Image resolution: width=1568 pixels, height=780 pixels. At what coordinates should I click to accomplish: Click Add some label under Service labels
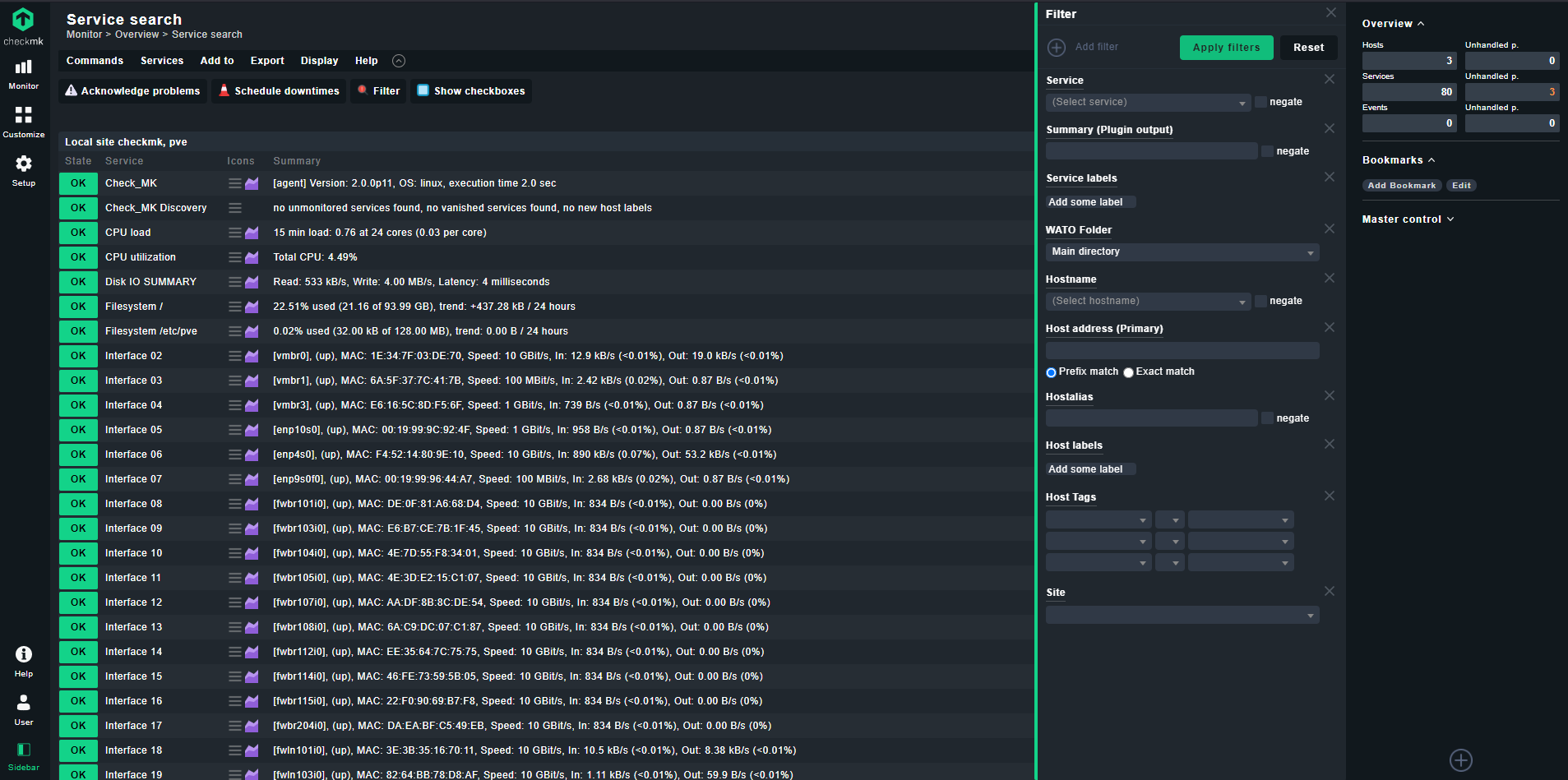[1090, 202]
